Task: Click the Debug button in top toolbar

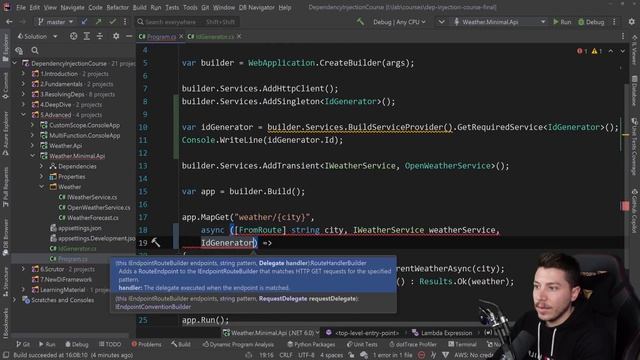Action: click(x=591, y=22)
